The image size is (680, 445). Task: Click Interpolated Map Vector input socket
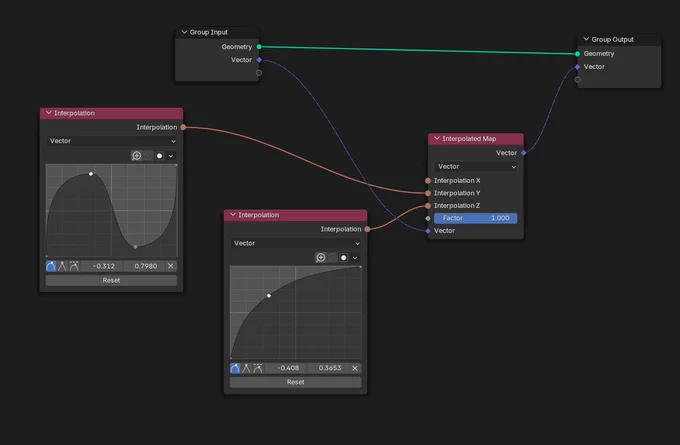coord(428,231)
